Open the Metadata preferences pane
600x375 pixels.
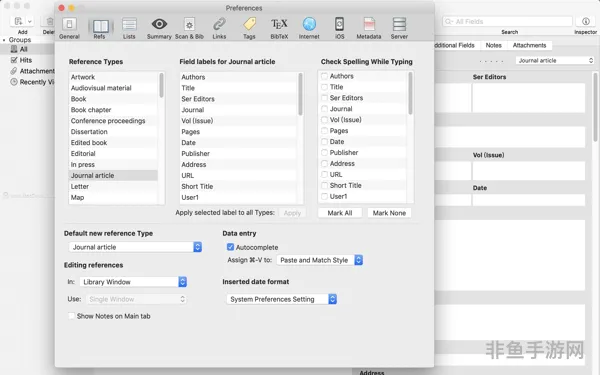pos(369,28)
